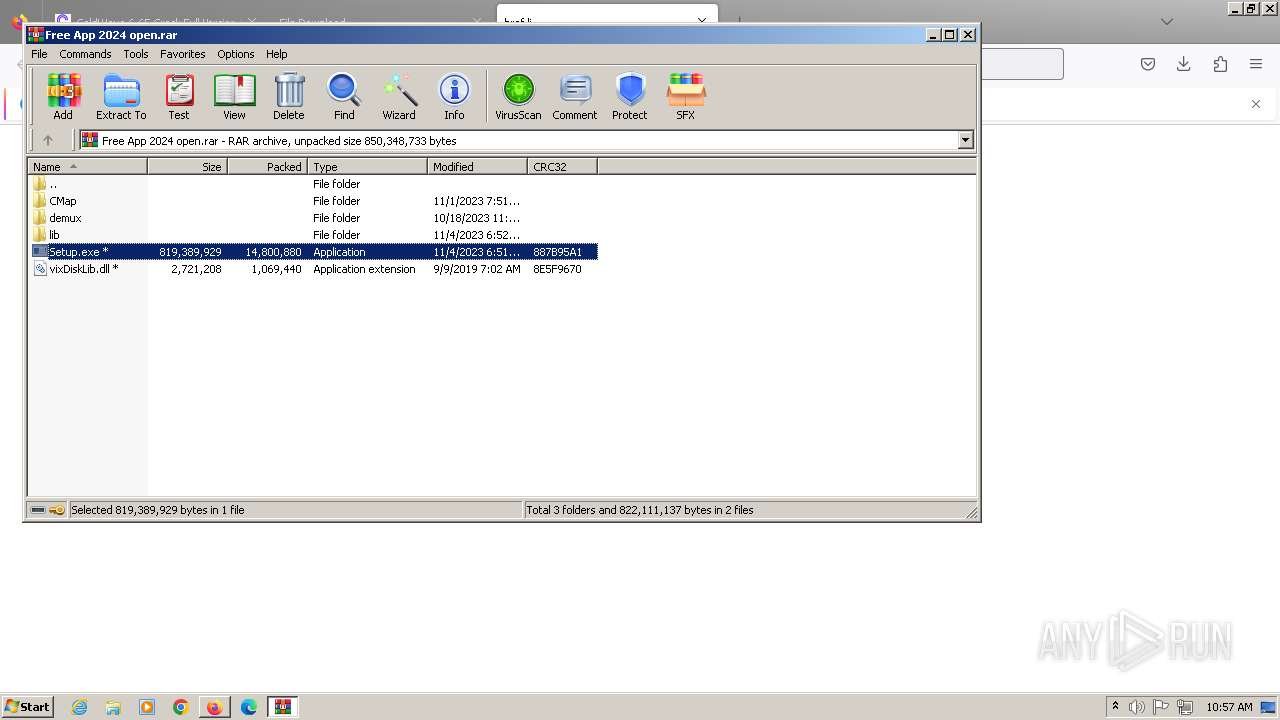Open the Find tool
Viewport: 1280px width, 720px height.
pyautogui.click(x=344, y=97)
